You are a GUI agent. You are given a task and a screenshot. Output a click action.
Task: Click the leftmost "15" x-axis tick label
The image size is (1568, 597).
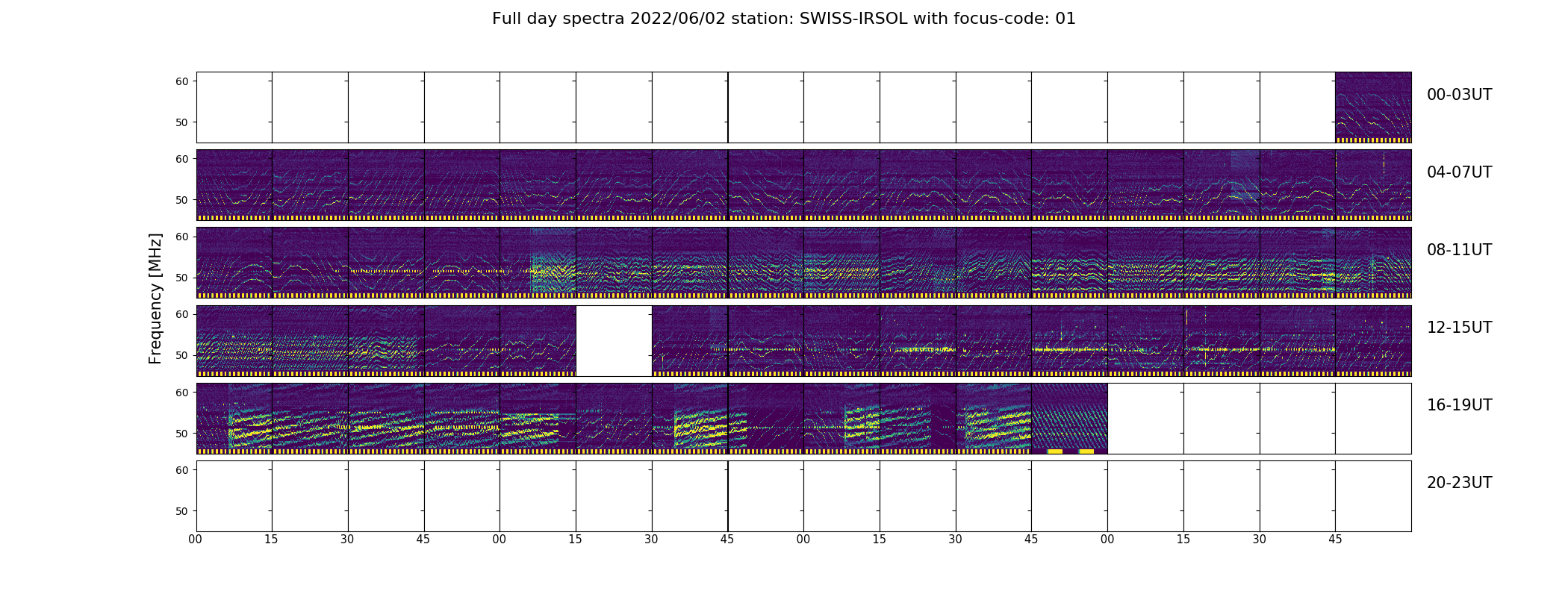tap(272, 539)
